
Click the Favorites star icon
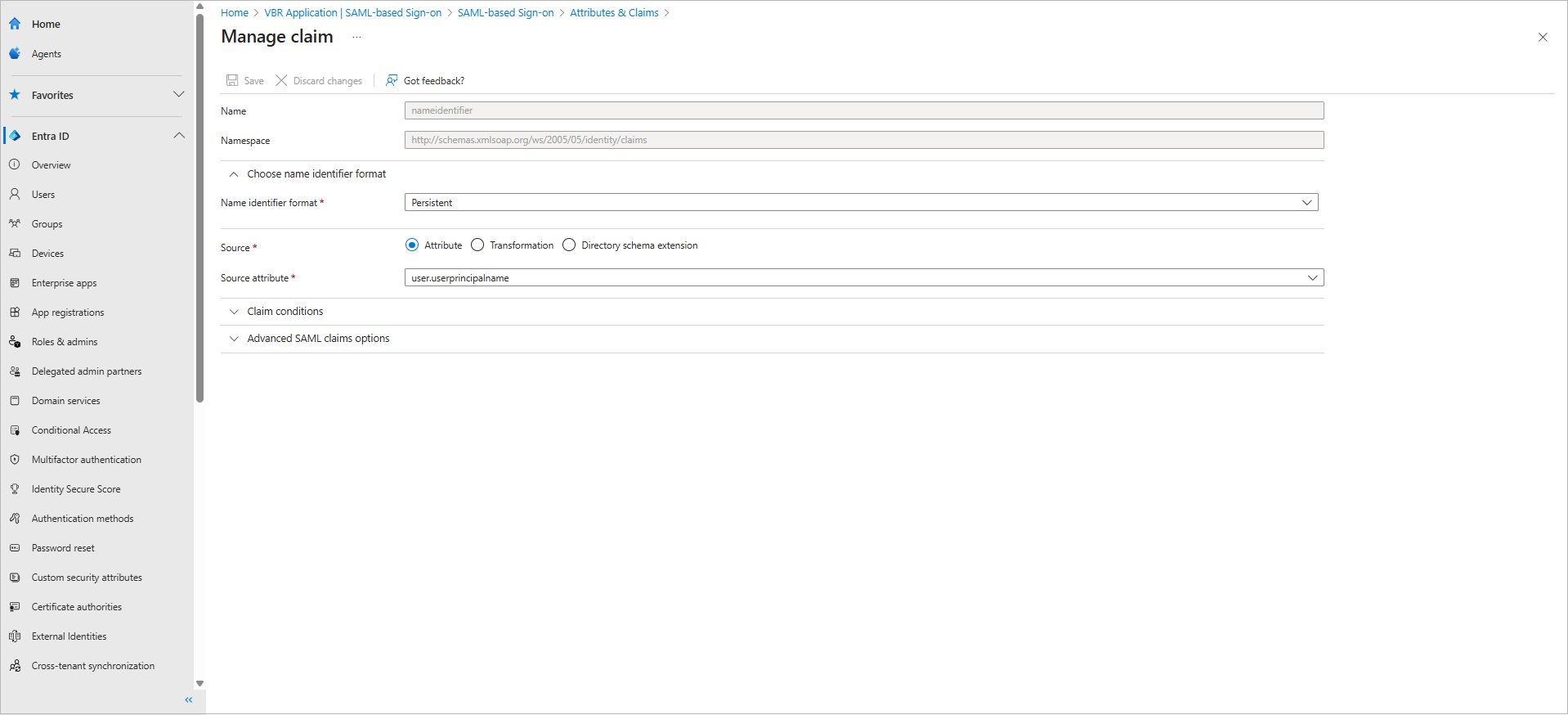(15, 95)
